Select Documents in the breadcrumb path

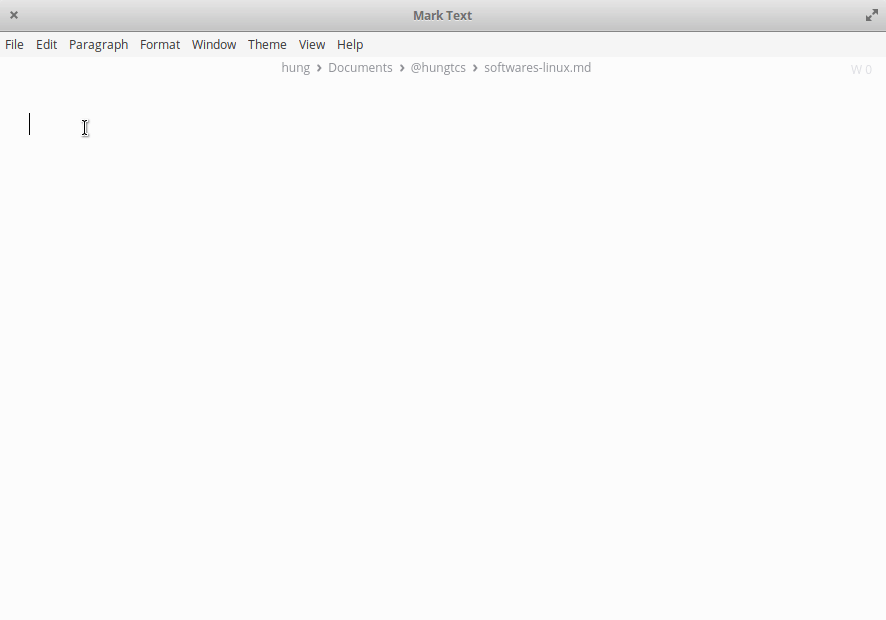[x=360, y=67]
